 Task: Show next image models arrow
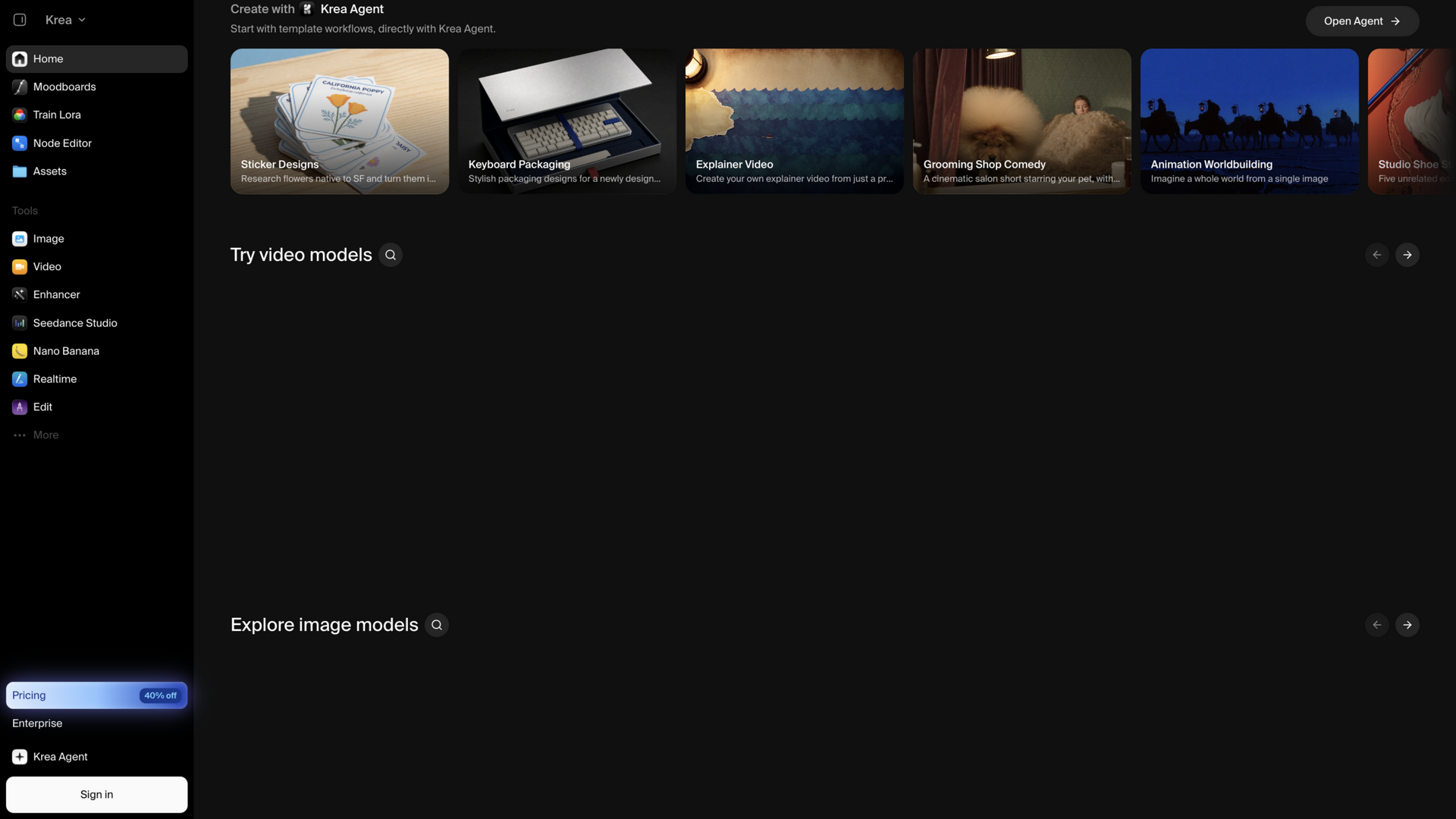(x=1407, y=625)
